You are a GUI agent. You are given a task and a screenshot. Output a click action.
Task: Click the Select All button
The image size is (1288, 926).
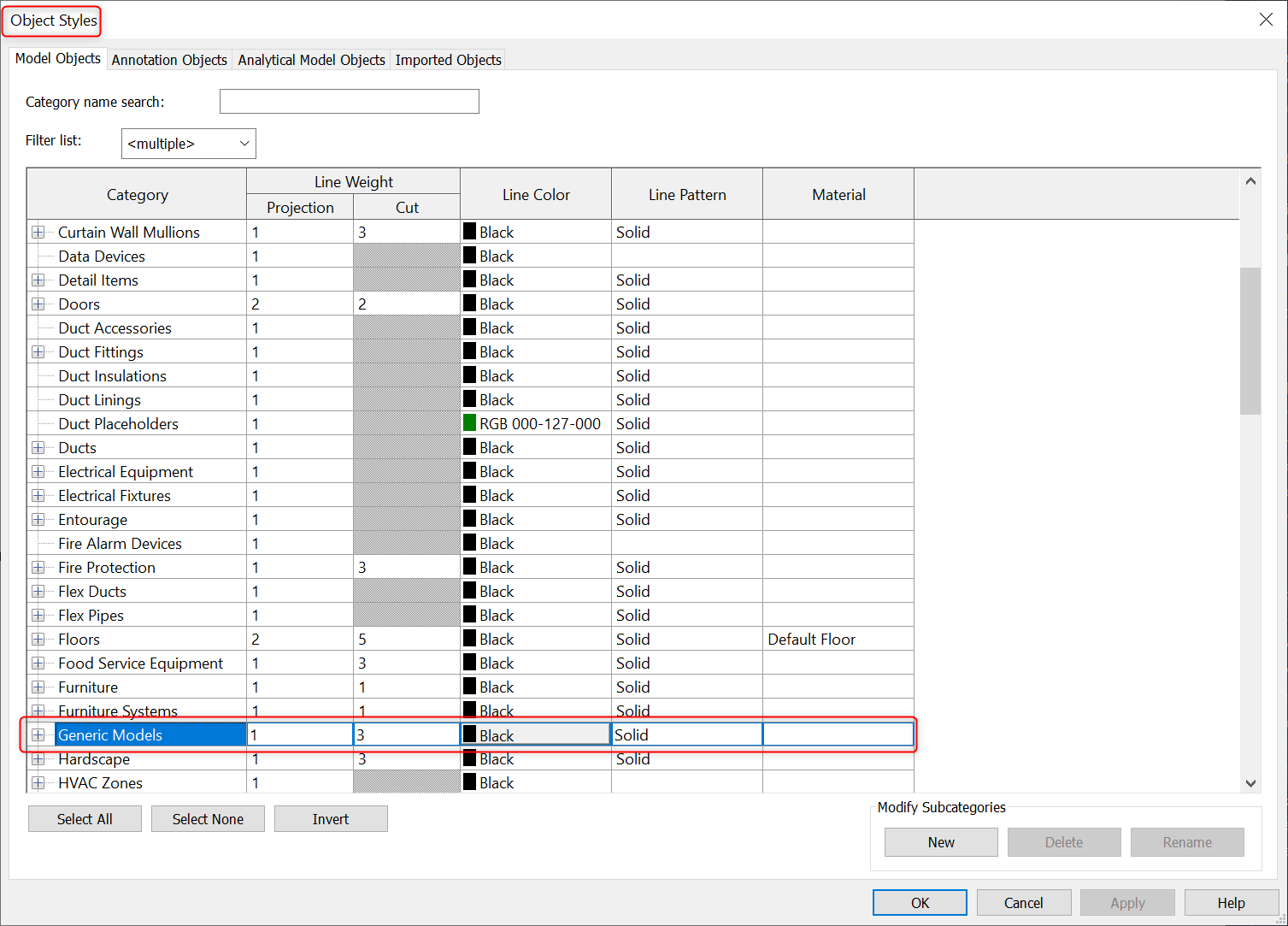pos(85,819)
